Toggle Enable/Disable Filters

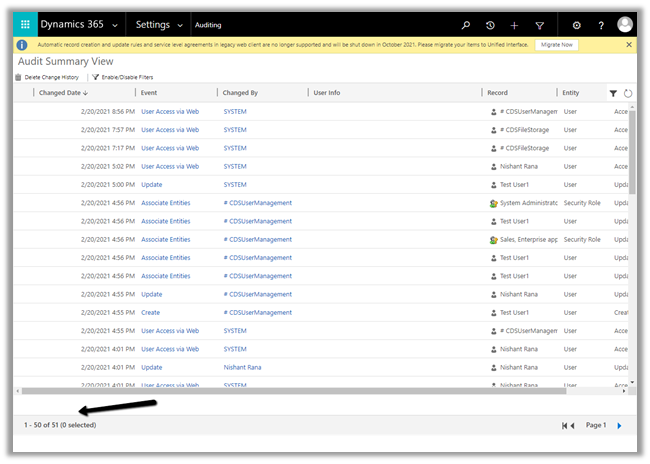coord(123,77)
